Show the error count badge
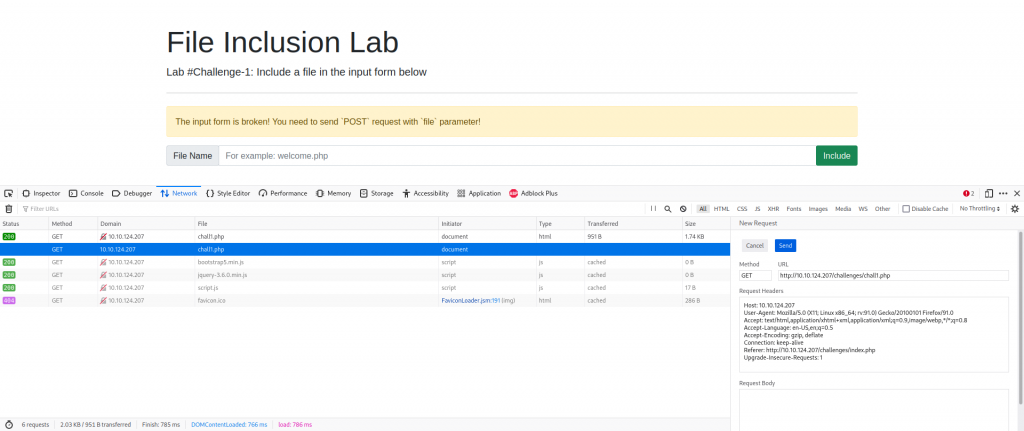The width and height of the screenshot is (1024, 431). pos(968,193)
